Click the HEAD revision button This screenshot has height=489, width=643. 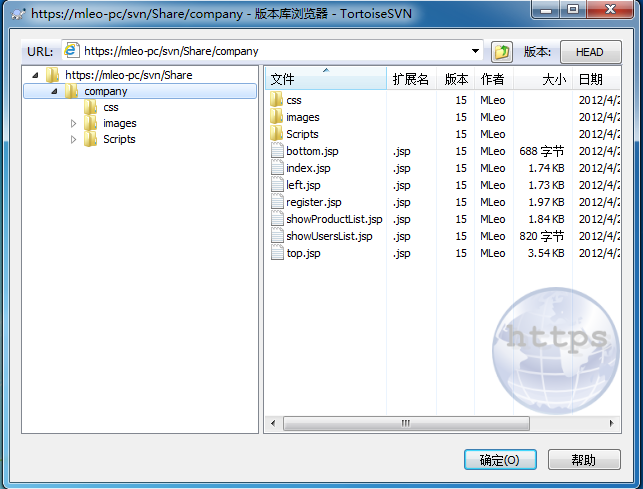pos(591,52)
